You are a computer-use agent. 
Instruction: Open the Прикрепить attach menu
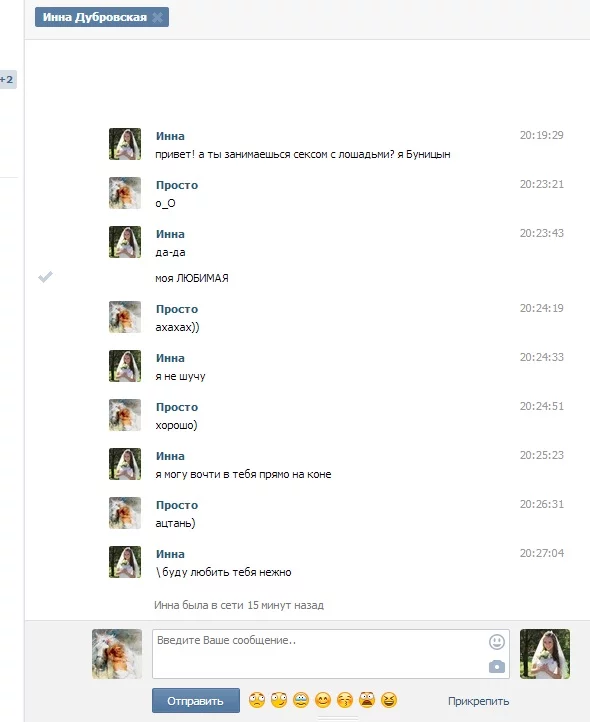coord(479,701)
